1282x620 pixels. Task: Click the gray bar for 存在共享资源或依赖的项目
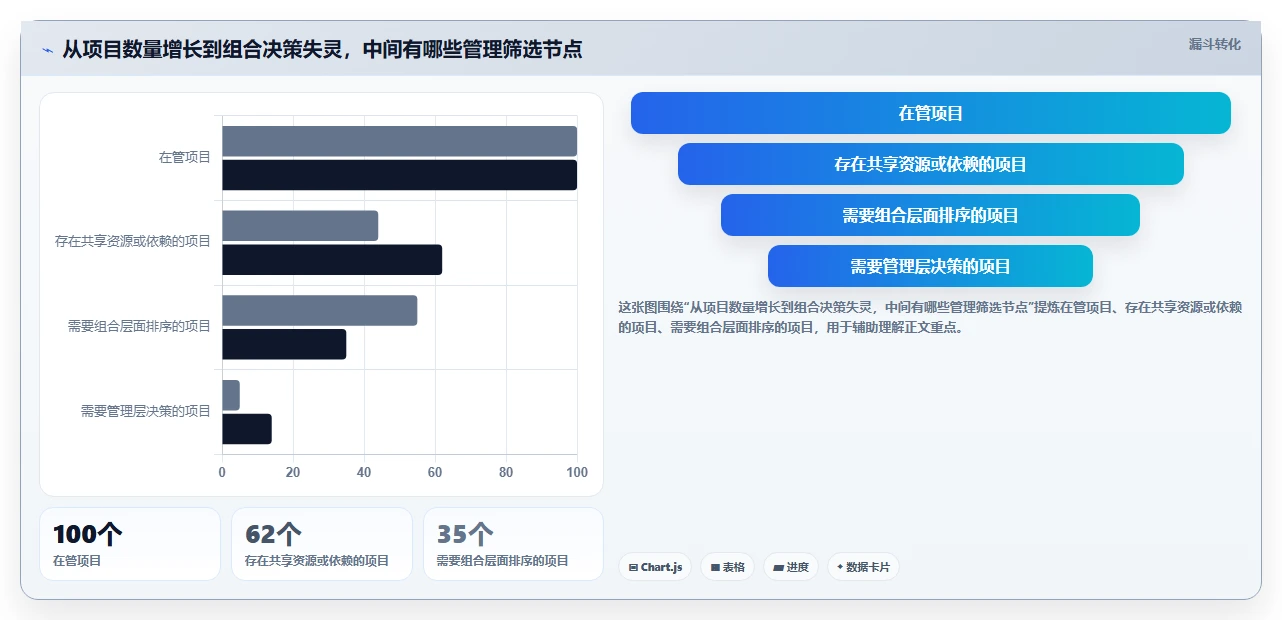(300, 225)
